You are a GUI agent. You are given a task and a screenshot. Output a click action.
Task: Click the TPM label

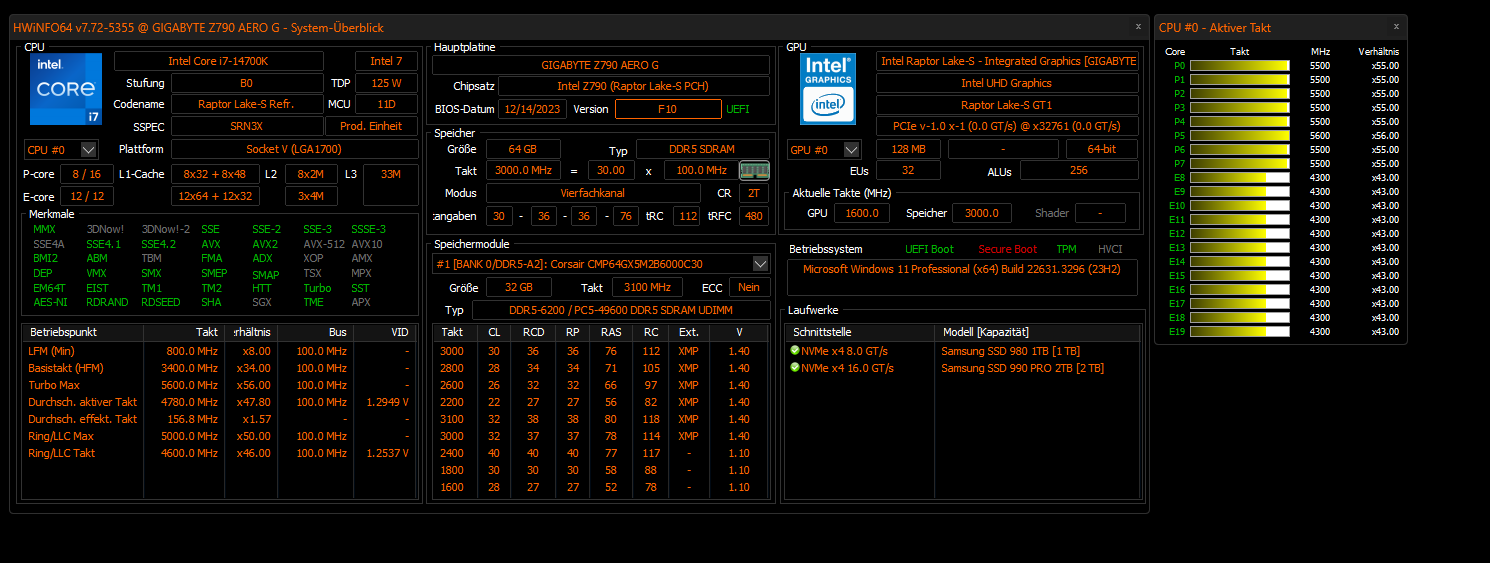tap(1066, 249)
